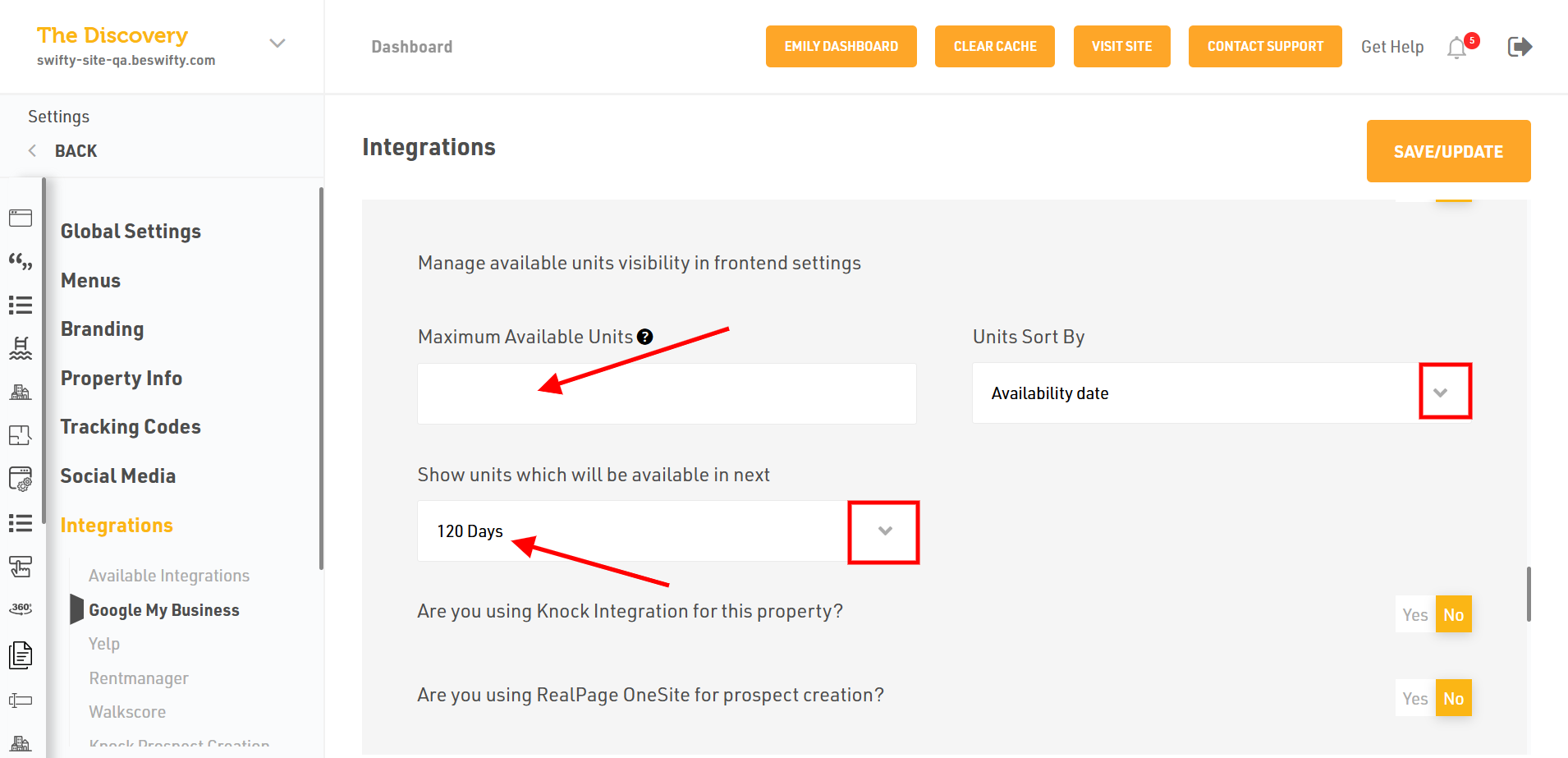Select the 360° virtual tour sidebar icon
Image resolution: width=1568 pixels, height=758 pixels.
(x=21, y=609)
